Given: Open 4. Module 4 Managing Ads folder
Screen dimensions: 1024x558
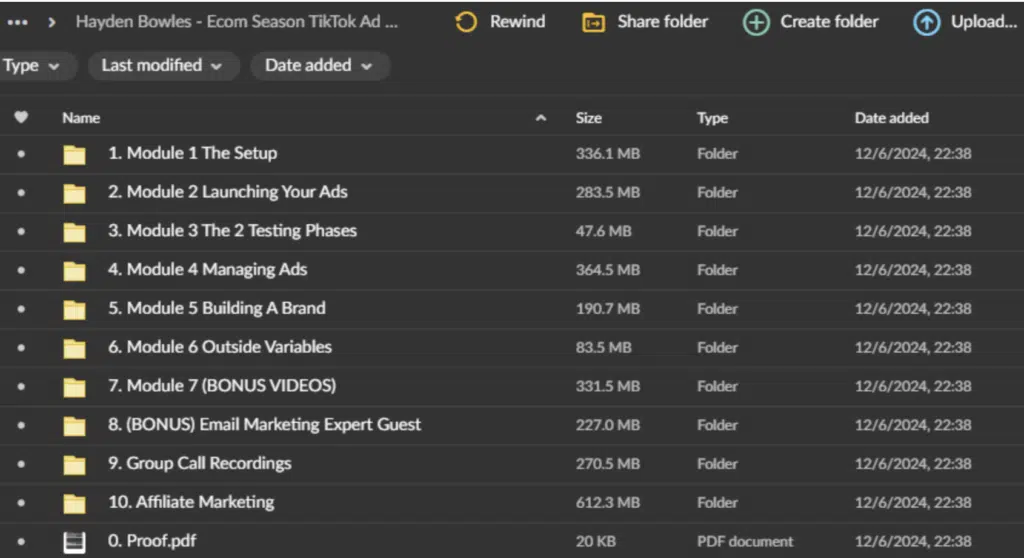Looking at the screenshot, I should click(208, 269).
